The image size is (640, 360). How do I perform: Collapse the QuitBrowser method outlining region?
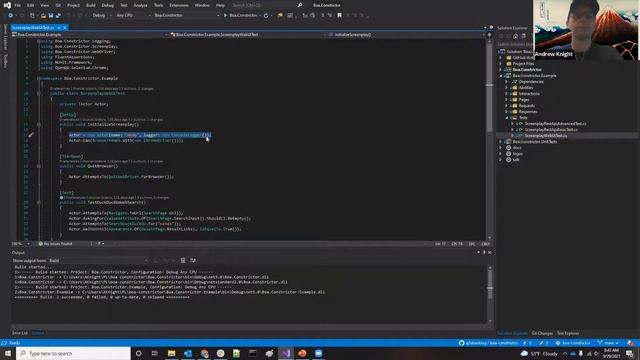[39, 166]
